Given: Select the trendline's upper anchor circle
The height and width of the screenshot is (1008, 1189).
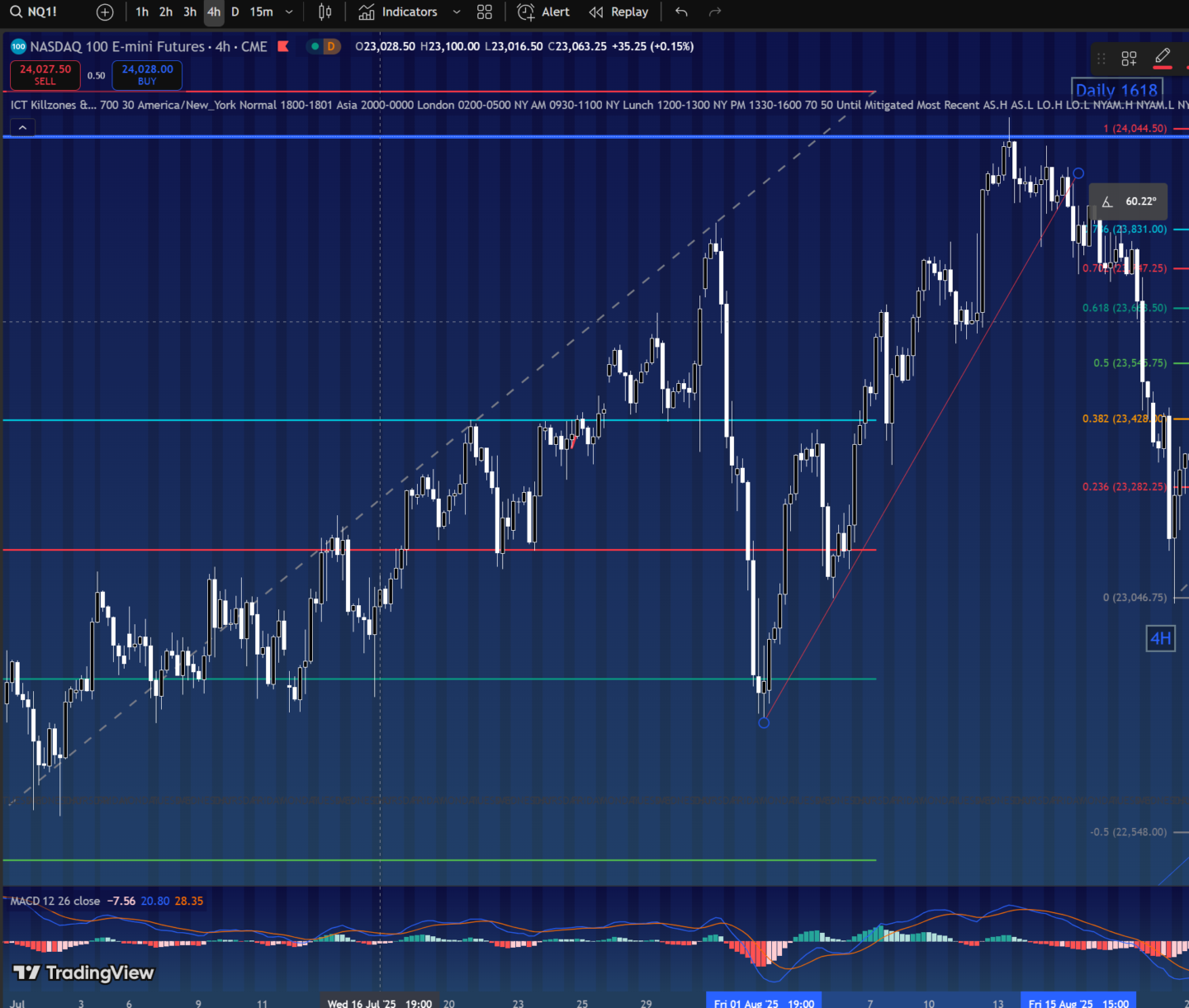Looking at the screenshot, I should pyautogui.click(x=1078, y=173).
